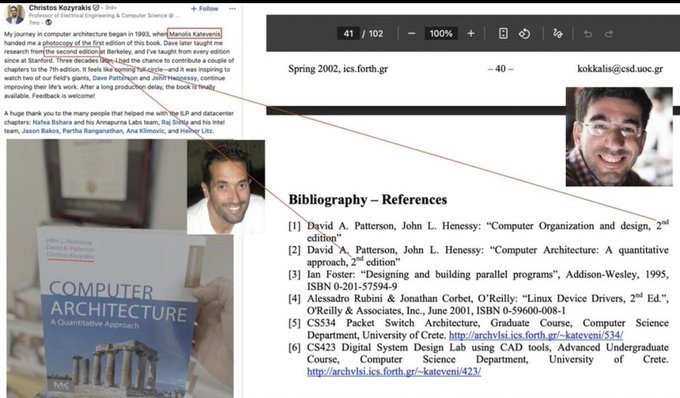Rotate the PDF page with the rotate icon
The height and width of the screenshot is (398, 680).
coord(524,34)
